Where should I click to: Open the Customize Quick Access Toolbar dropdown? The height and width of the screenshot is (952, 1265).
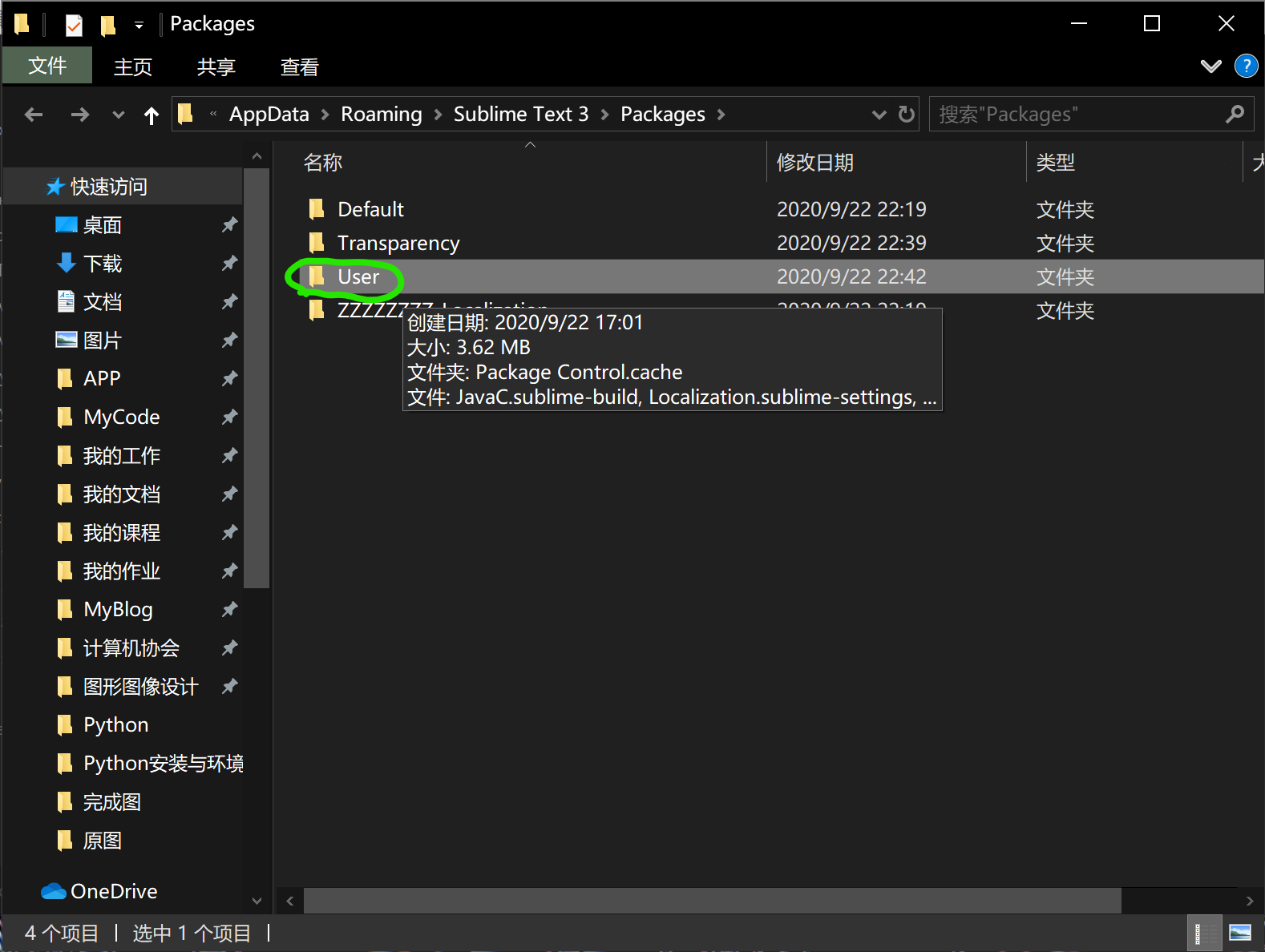pos(139,25)
